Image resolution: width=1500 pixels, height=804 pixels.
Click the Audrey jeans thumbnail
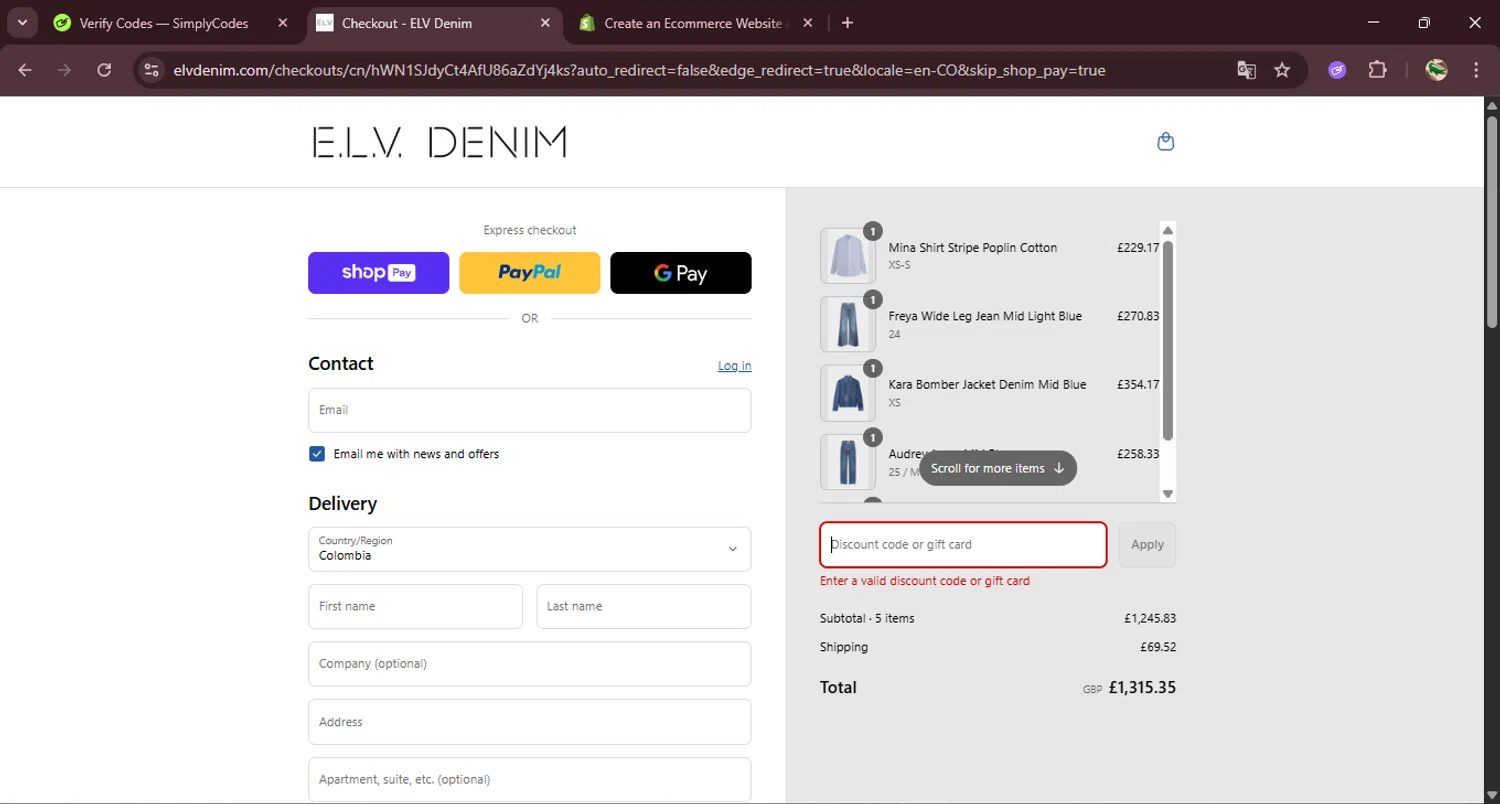(x=848, y=462)
